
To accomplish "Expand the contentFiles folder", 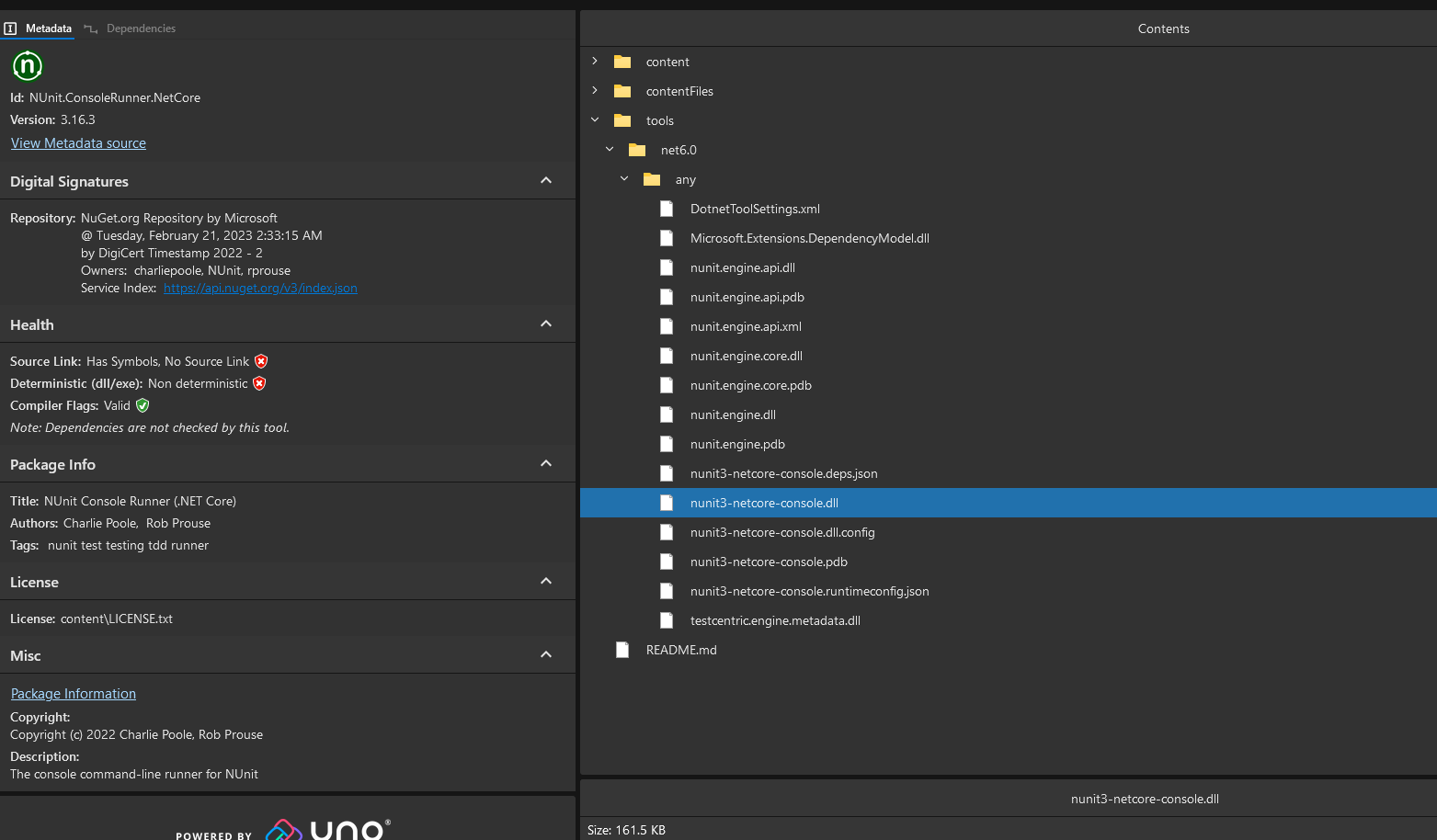I will click(x=595, y=91).
